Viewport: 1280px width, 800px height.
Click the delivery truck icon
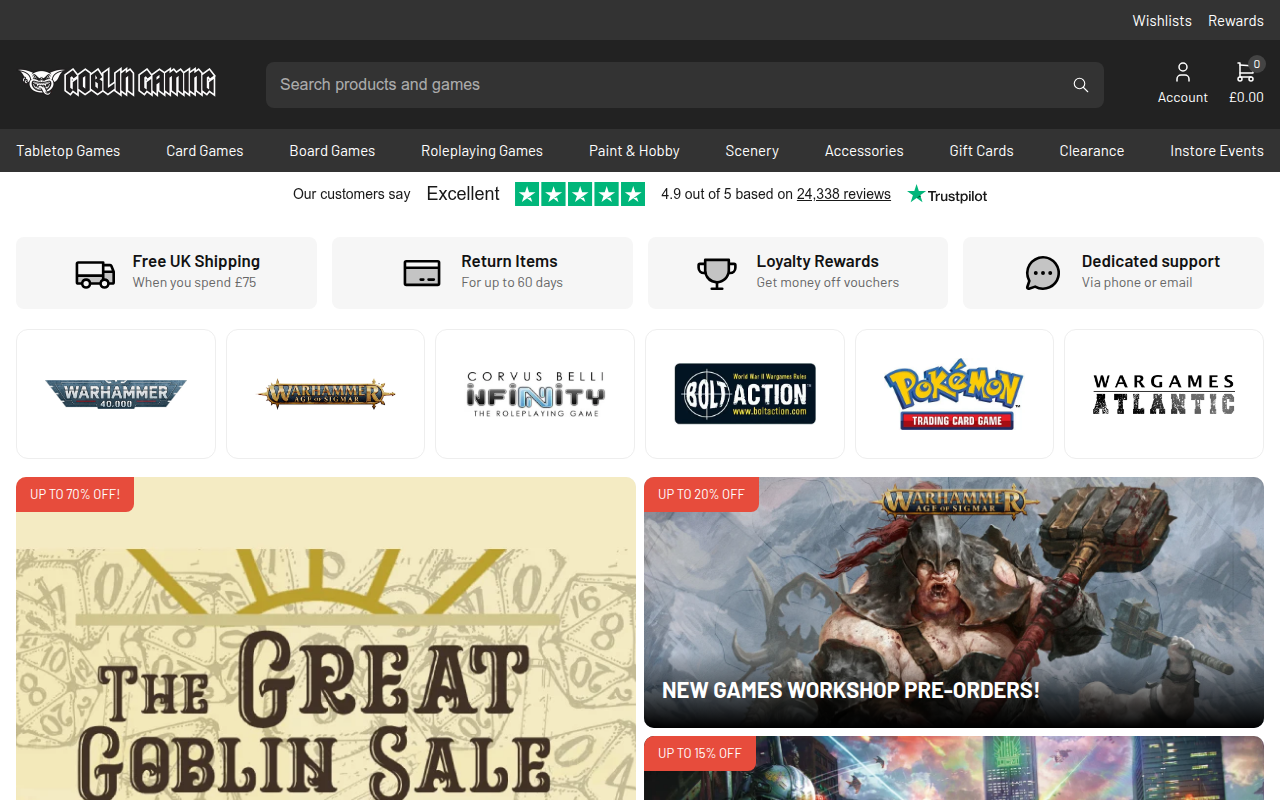[95, 273]
